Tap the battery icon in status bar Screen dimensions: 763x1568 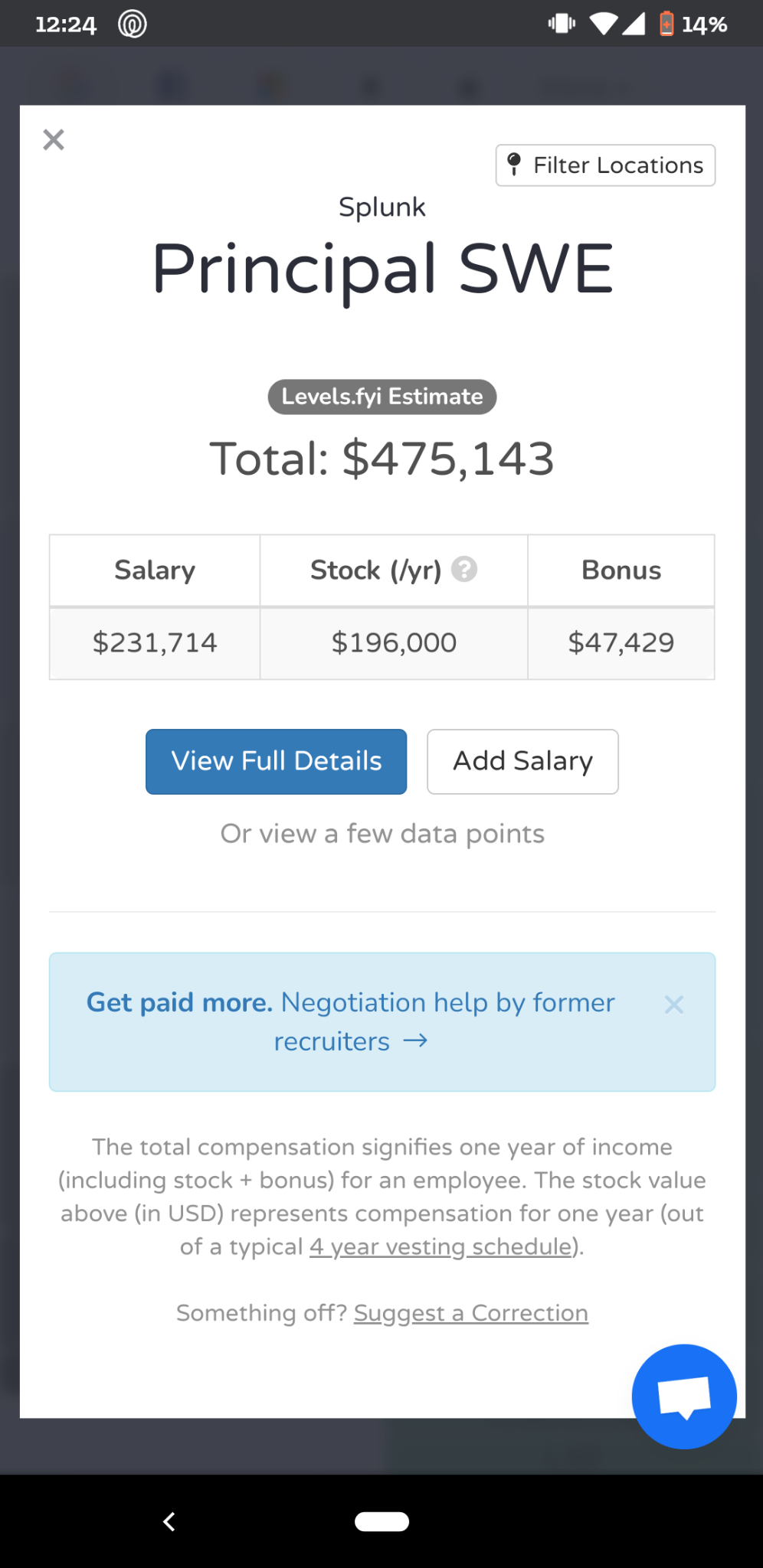click(666, 24)
